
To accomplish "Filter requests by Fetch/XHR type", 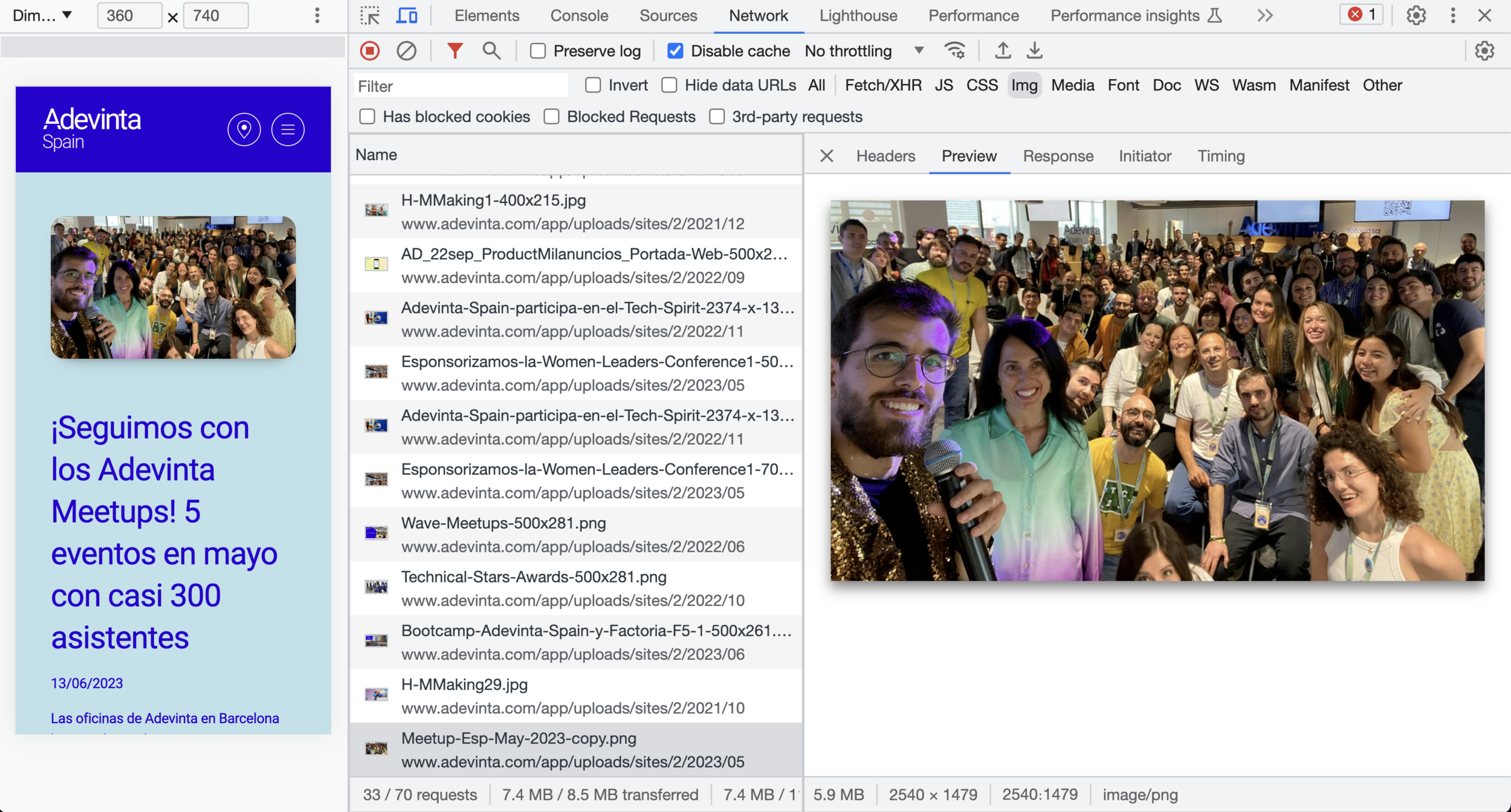I will 882,85.
